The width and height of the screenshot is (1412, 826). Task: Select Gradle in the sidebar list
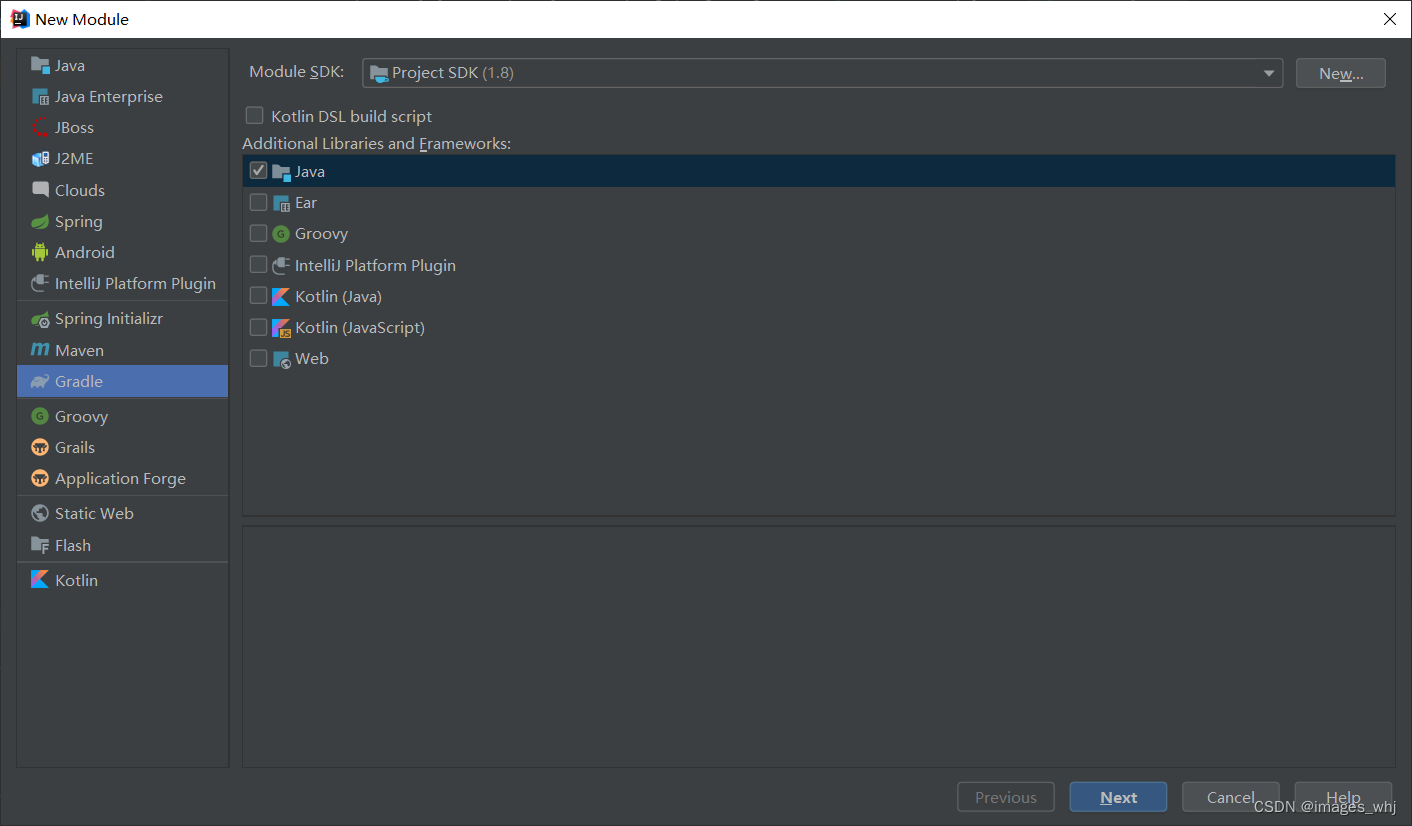coord(122,381)
